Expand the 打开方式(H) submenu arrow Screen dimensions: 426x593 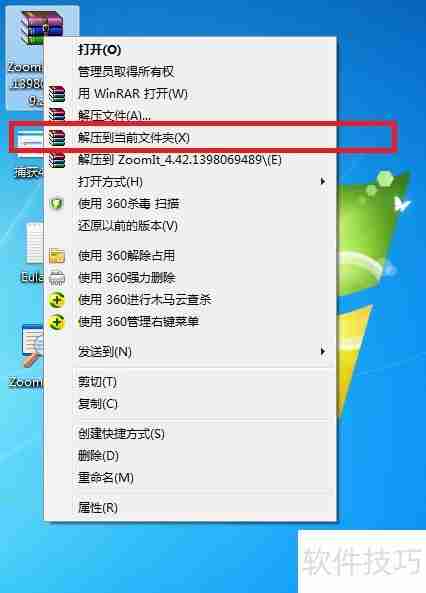pos(323,182)
